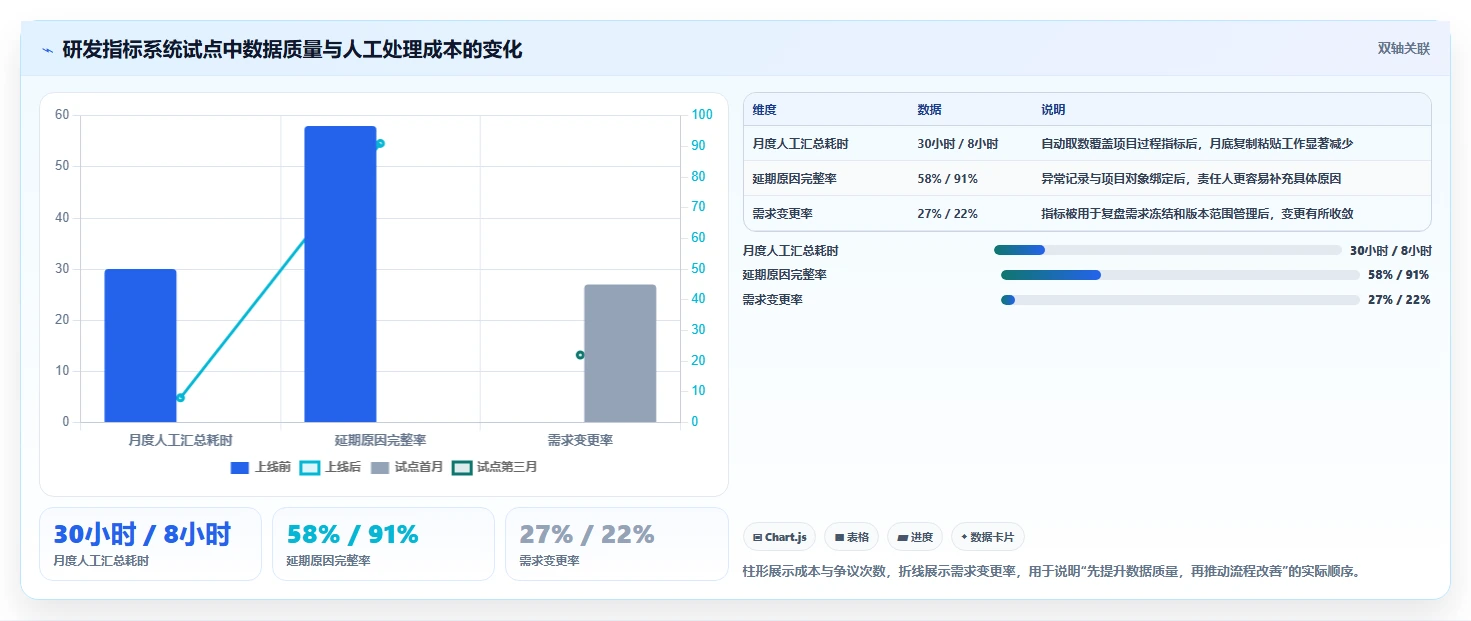Viewport: 1471px width, 621px height.
Task: Click the footer note starting 柱形展示成本
Action: click(1053, 572)
